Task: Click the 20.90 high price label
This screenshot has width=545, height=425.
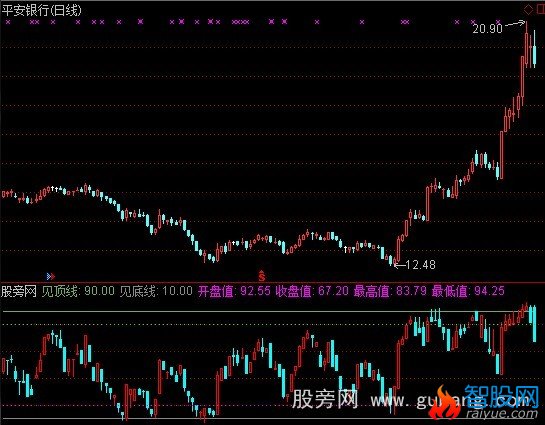Action: (x=487, y=28)
